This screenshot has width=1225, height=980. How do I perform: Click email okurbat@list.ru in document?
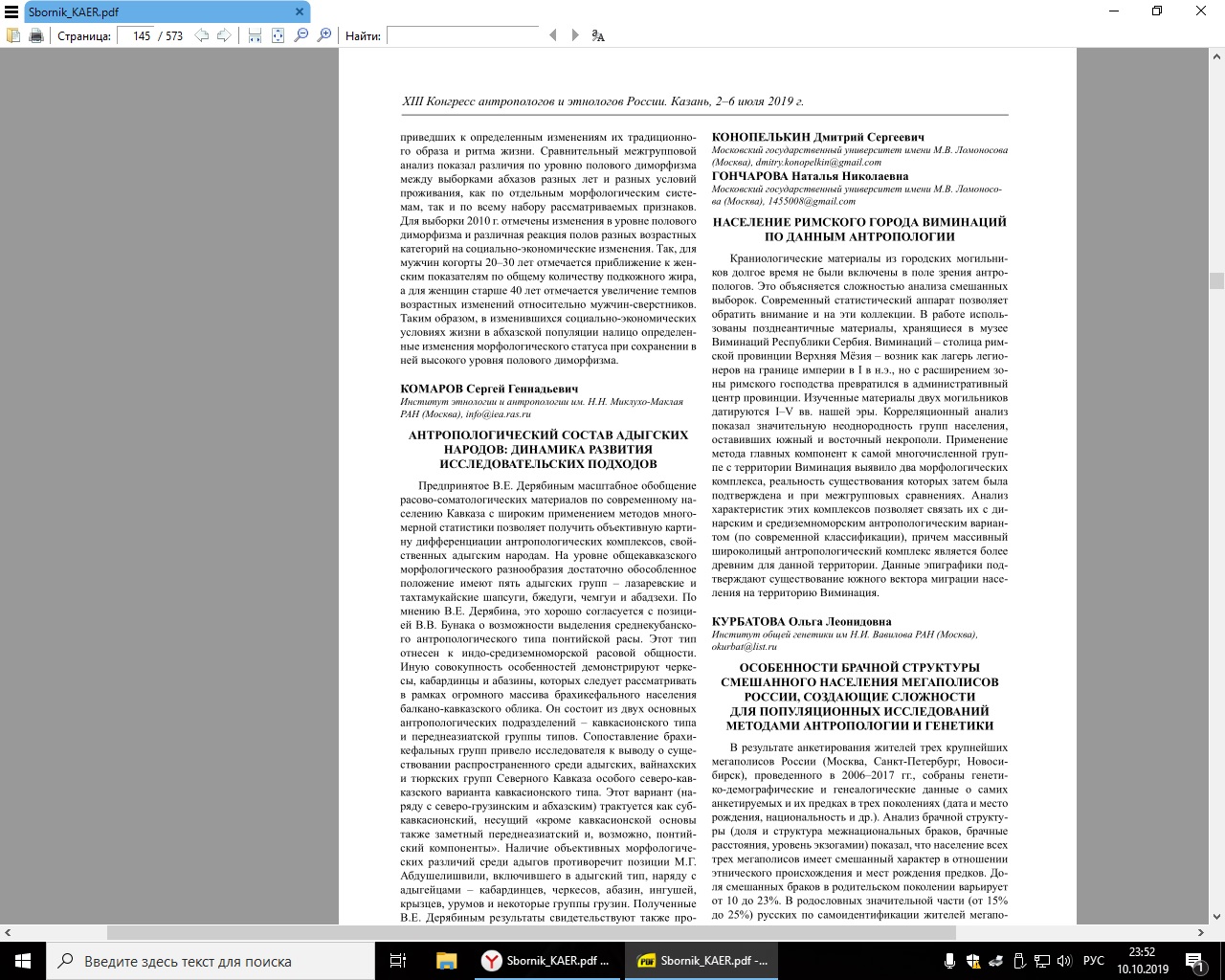tap(745, 647)
